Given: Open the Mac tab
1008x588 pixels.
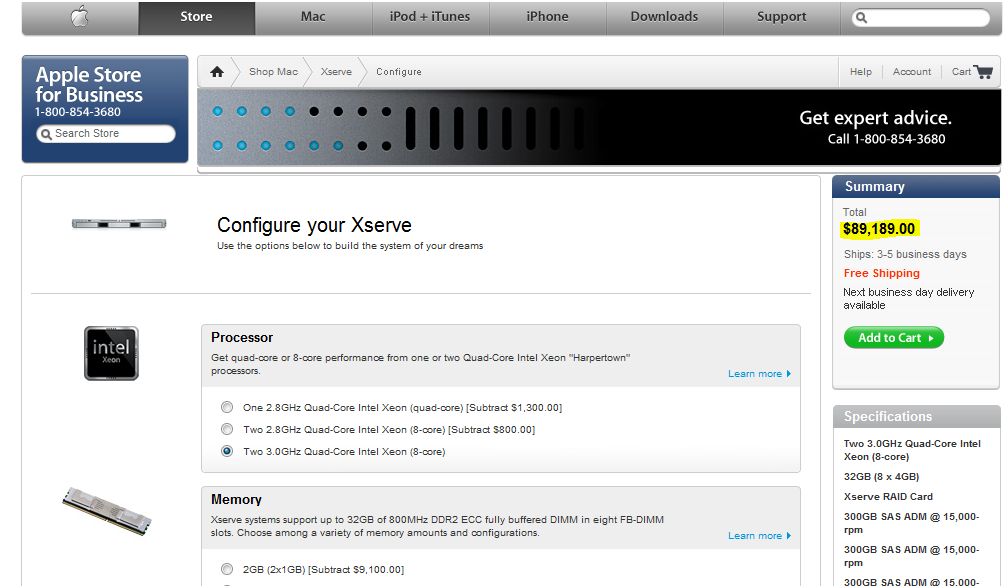Looking at the screenshot, I should click(313, 17).
